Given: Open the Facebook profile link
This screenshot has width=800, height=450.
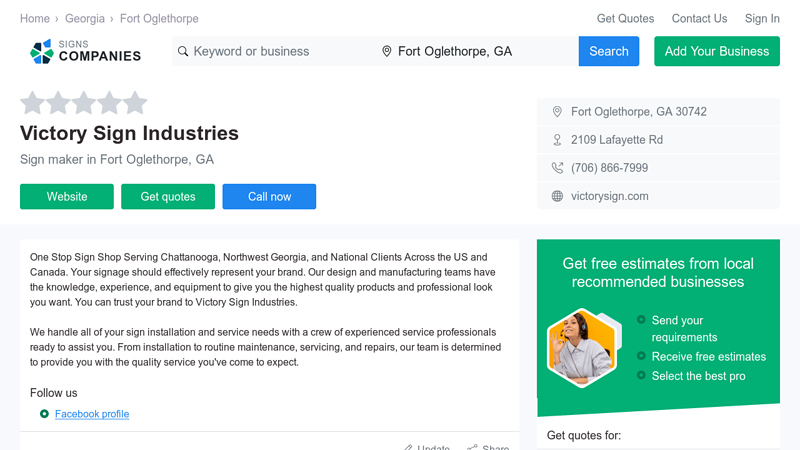Looking at the screenshot, I should click(92, 414).
